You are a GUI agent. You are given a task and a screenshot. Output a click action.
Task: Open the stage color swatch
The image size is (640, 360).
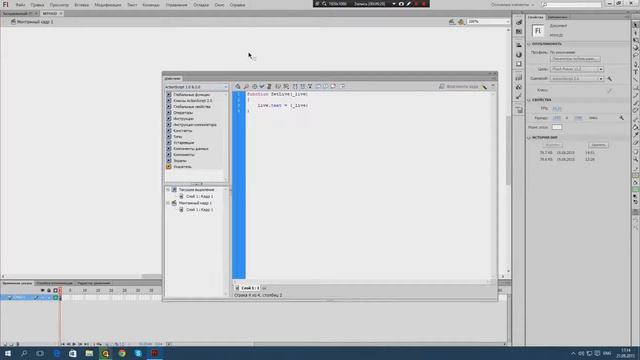(557, 127)
